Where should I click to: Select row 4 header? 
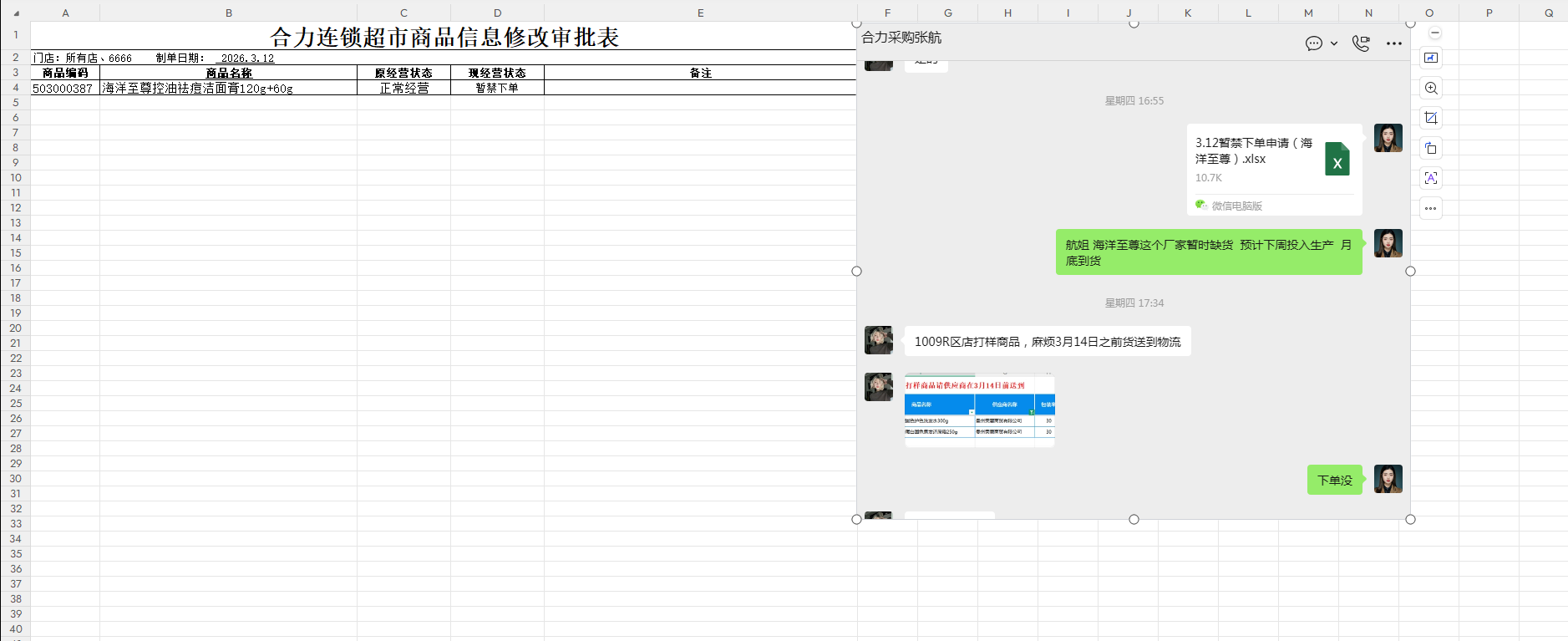(15, 88)
